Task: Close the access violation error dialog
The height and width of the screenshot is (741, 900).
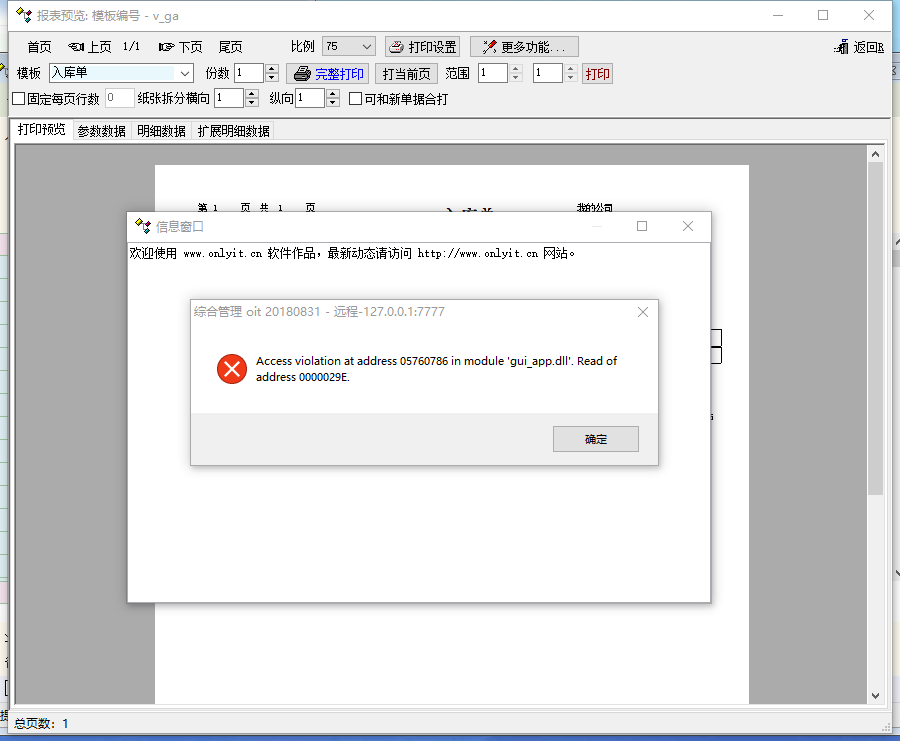Action: (643, 312)
